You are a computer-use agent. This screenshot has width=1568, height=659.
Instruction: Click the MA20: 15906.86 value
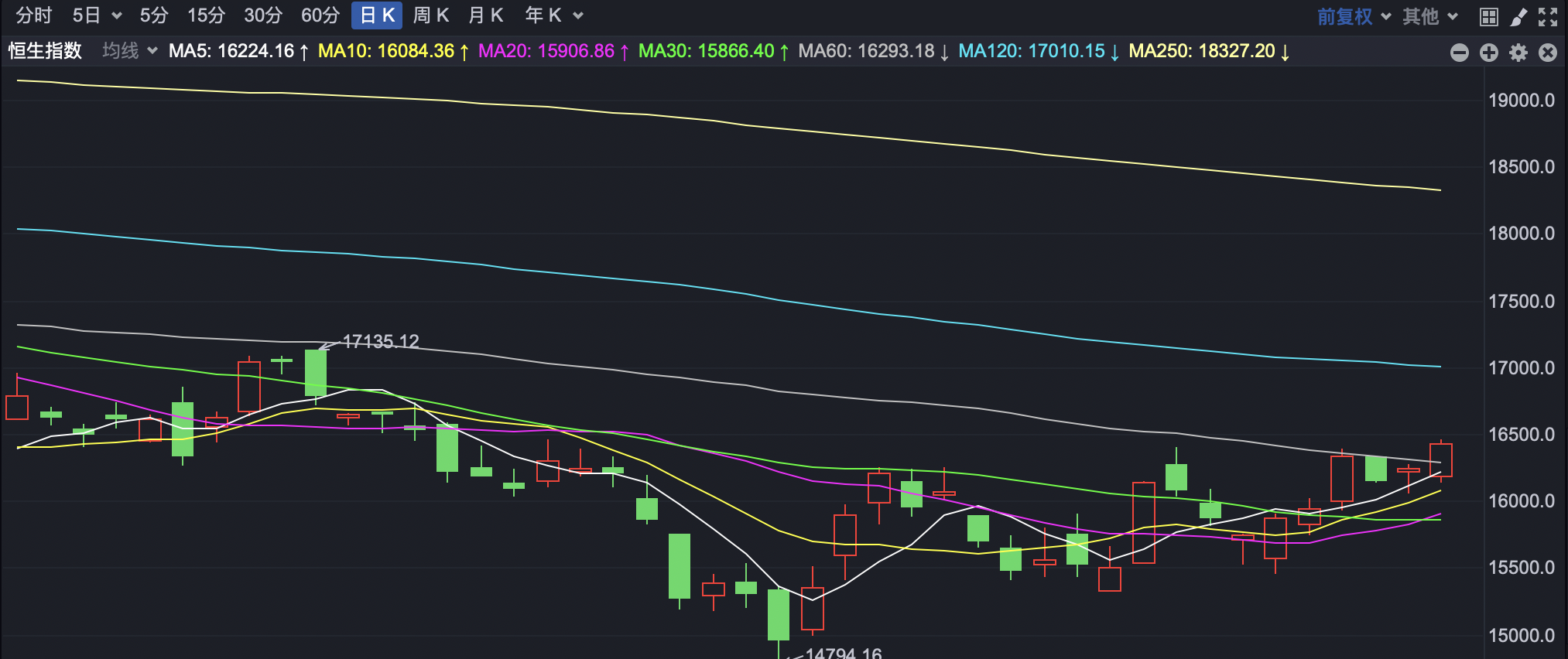[x=554, y=51]
